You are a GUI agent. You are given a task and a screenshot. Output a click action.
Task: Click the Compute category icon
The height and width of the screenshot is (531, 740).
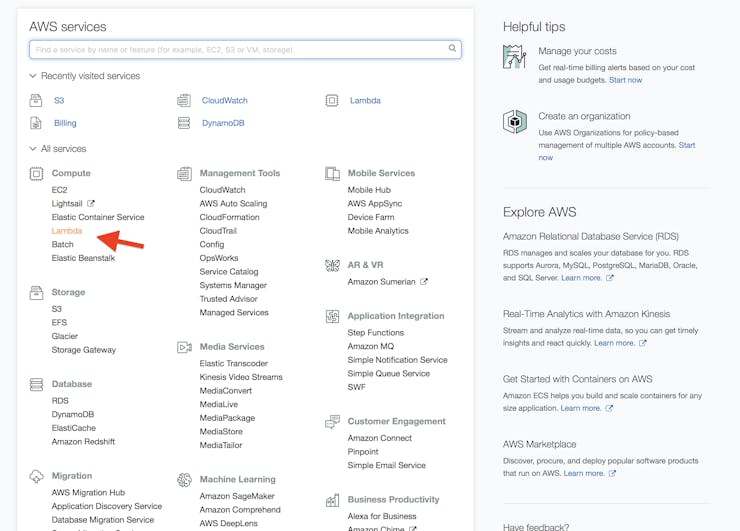tap(36, 174)
